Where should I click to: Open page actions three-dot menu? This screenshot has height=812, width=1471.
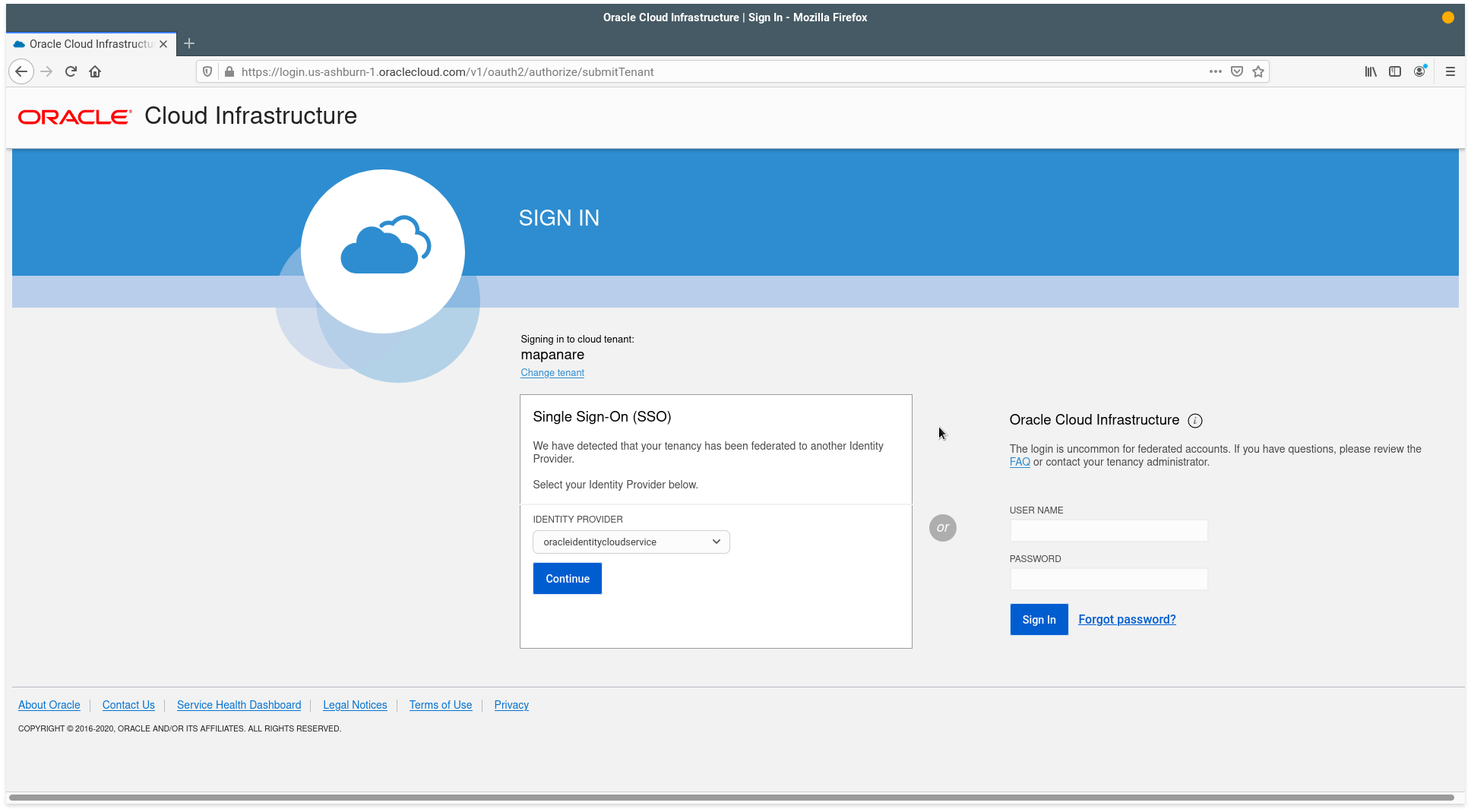point(1216,71)
